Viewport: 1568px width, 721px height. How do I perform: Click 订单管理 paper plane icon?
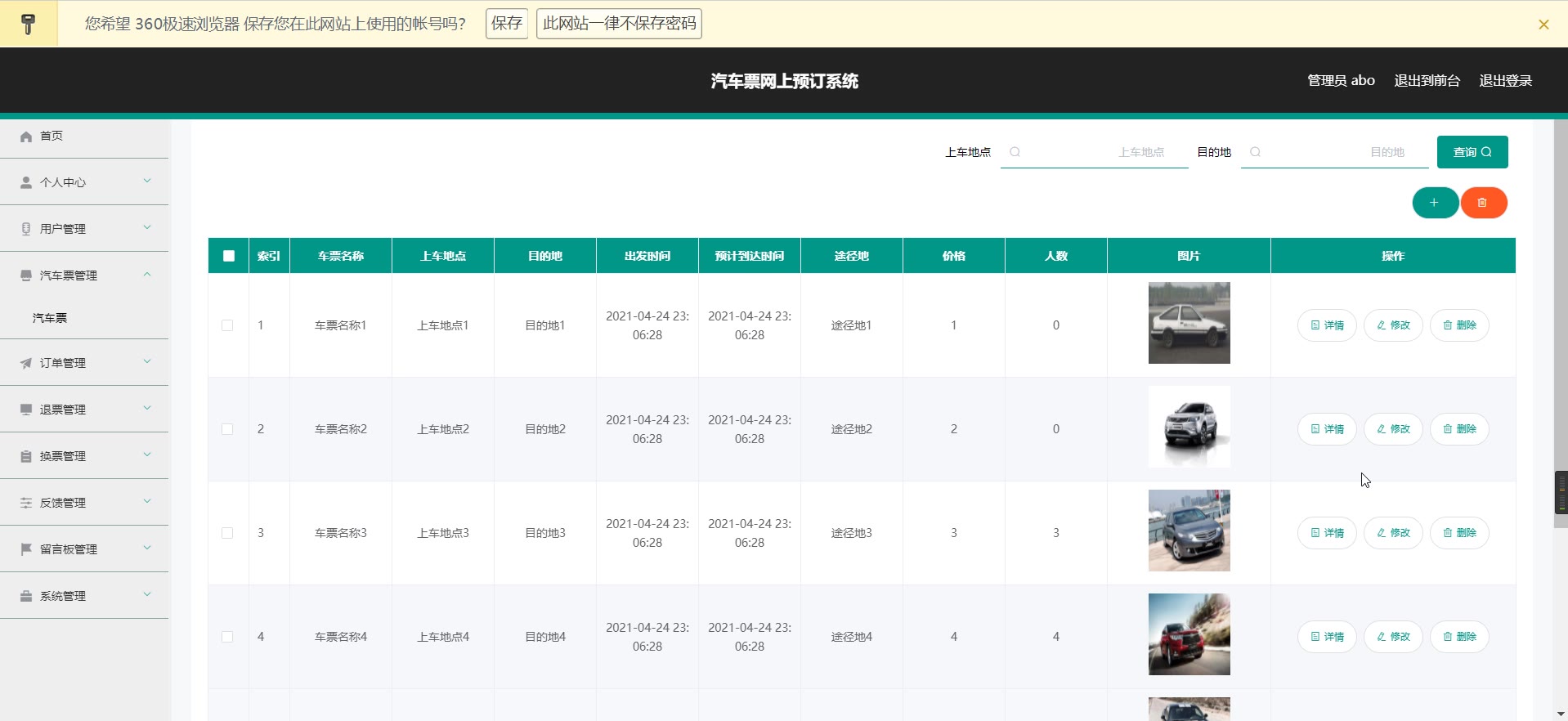tap(26, 363)
